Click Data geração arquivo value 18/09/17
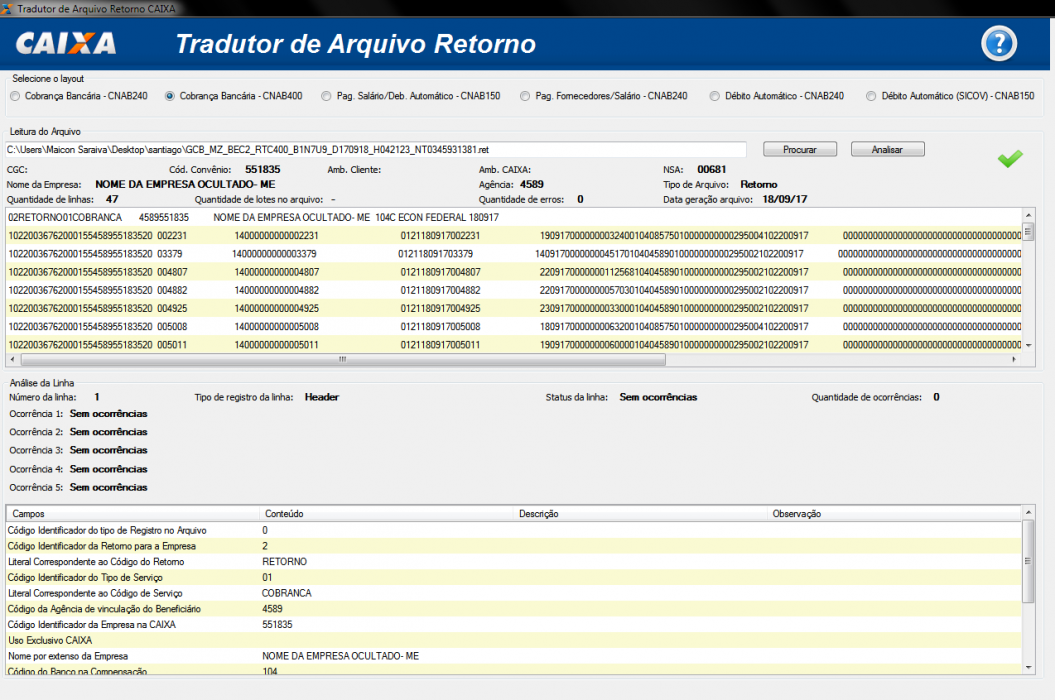The image size is (1055, 700). tap(785, 199)
